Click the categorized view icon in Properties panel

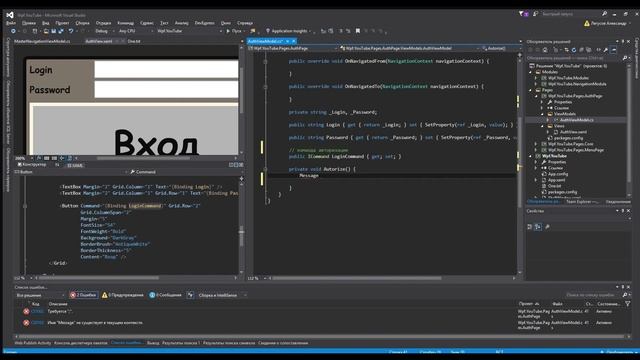pos(529,227)
